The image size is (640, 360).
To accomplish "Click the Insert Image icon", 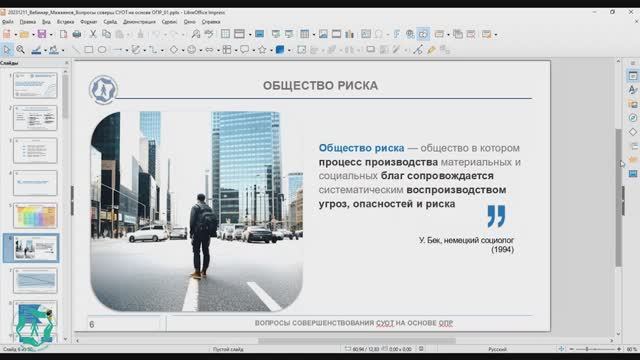I will [323, 34].
